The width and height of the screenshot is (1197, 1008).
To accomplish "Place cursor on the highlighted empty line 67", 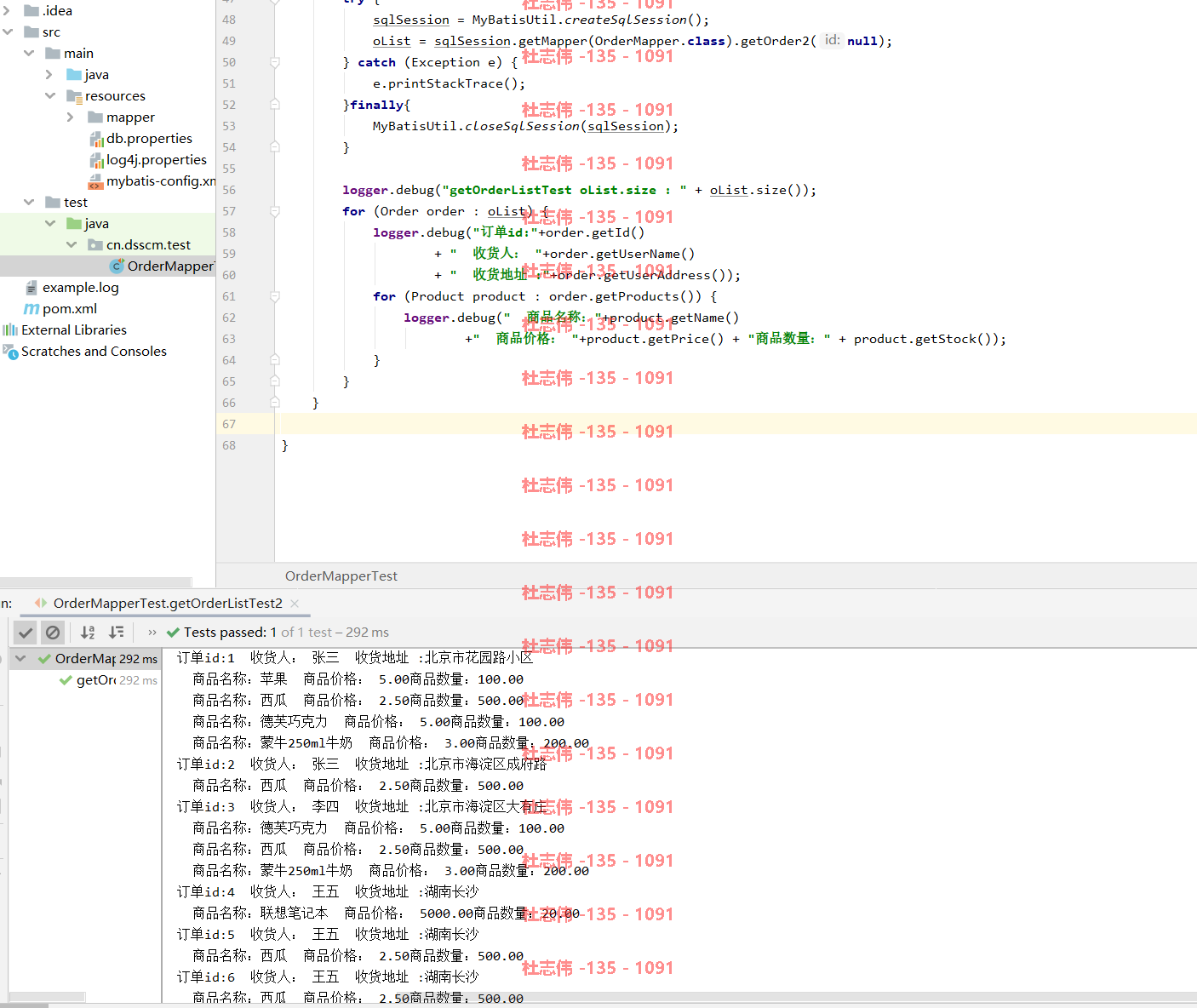I will (x=736, y=424).
